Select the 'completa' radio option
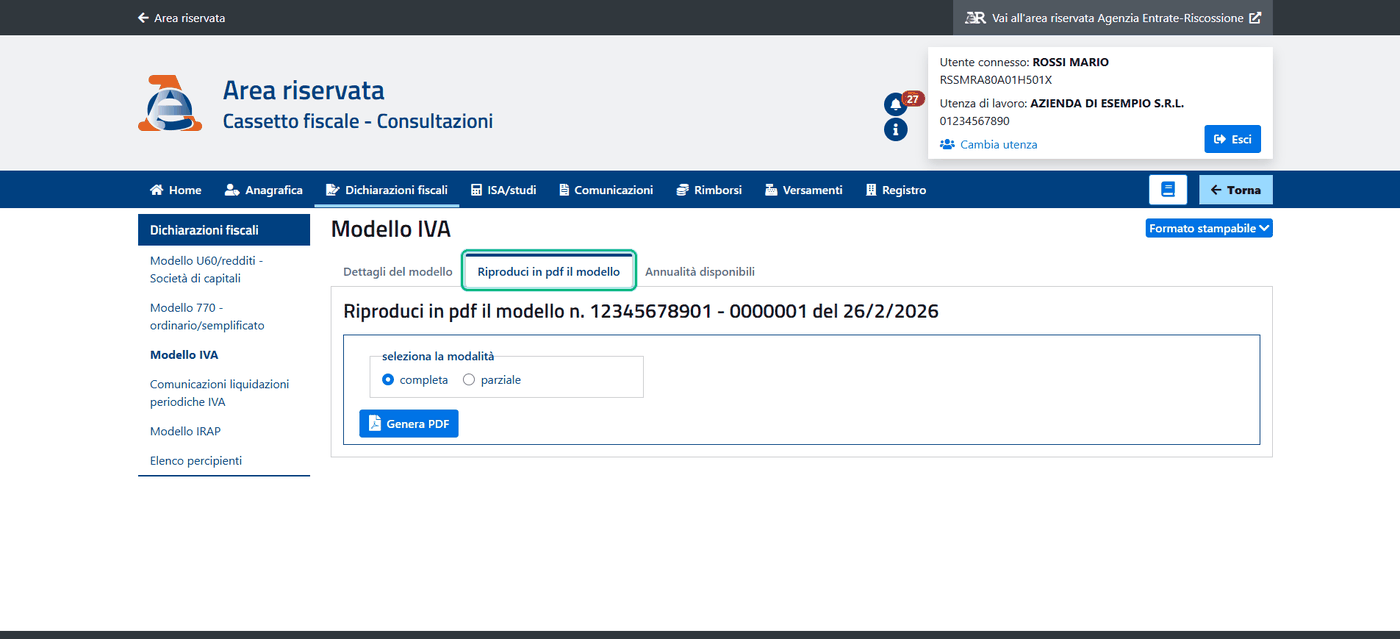Viewport: 1400px width, 639px height. pos(388,380)
